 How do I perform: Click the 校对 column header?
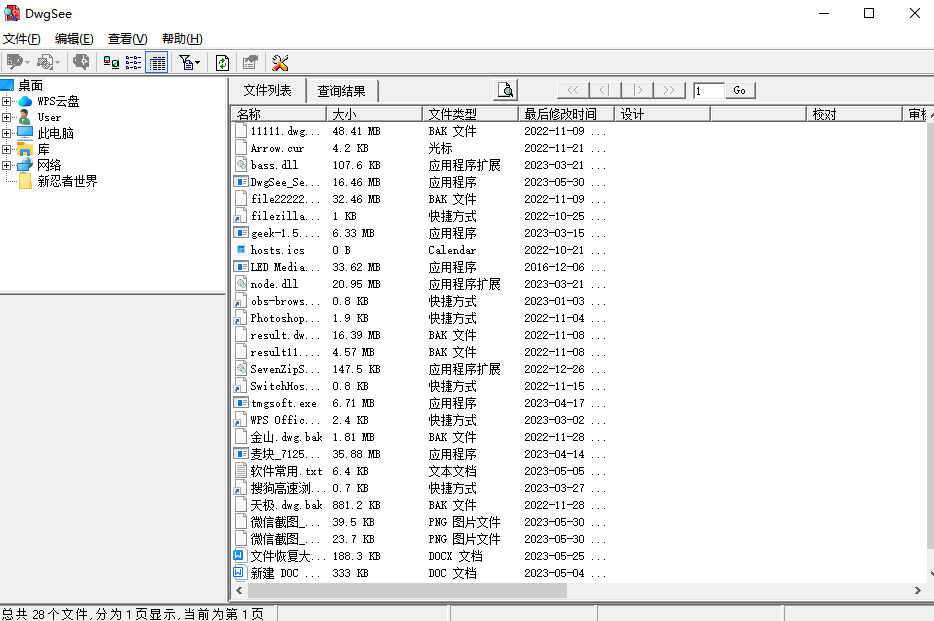(854, 114)
